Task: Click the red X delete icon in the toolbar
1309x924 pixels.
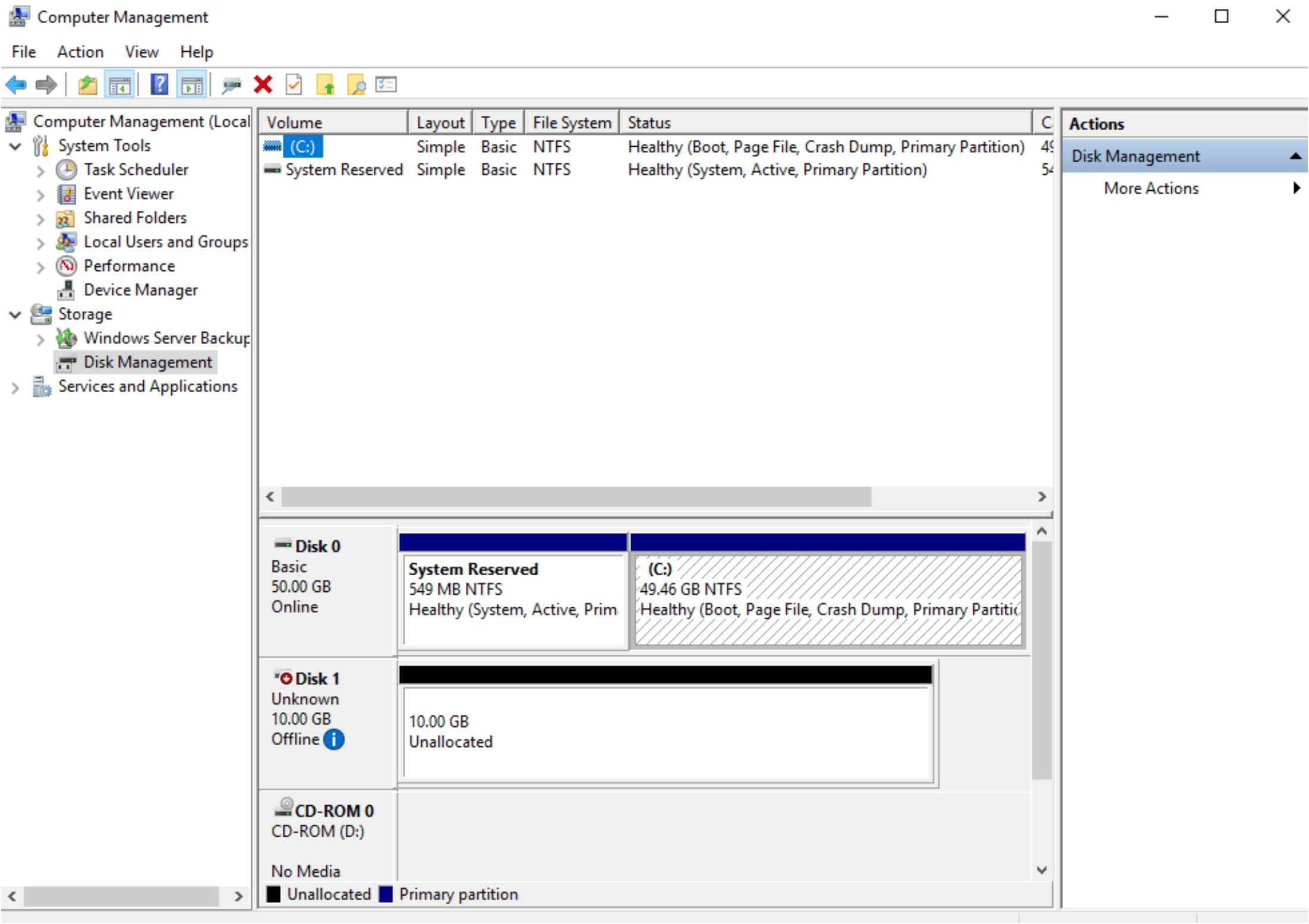Action: click(263, 86)
